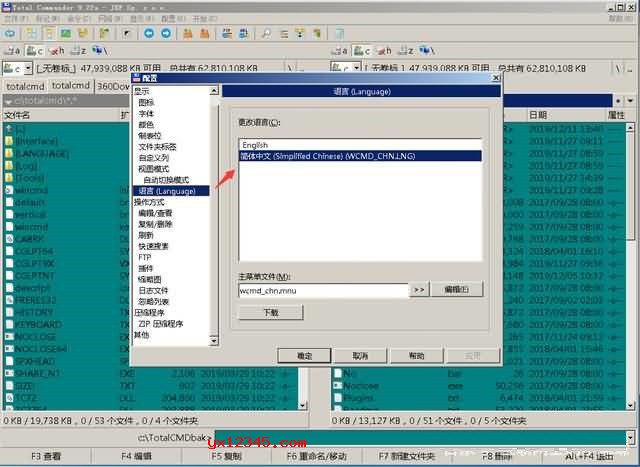Switch to the second totalcmd folder tab
640x467 pixels.
[x=71, y=85]
